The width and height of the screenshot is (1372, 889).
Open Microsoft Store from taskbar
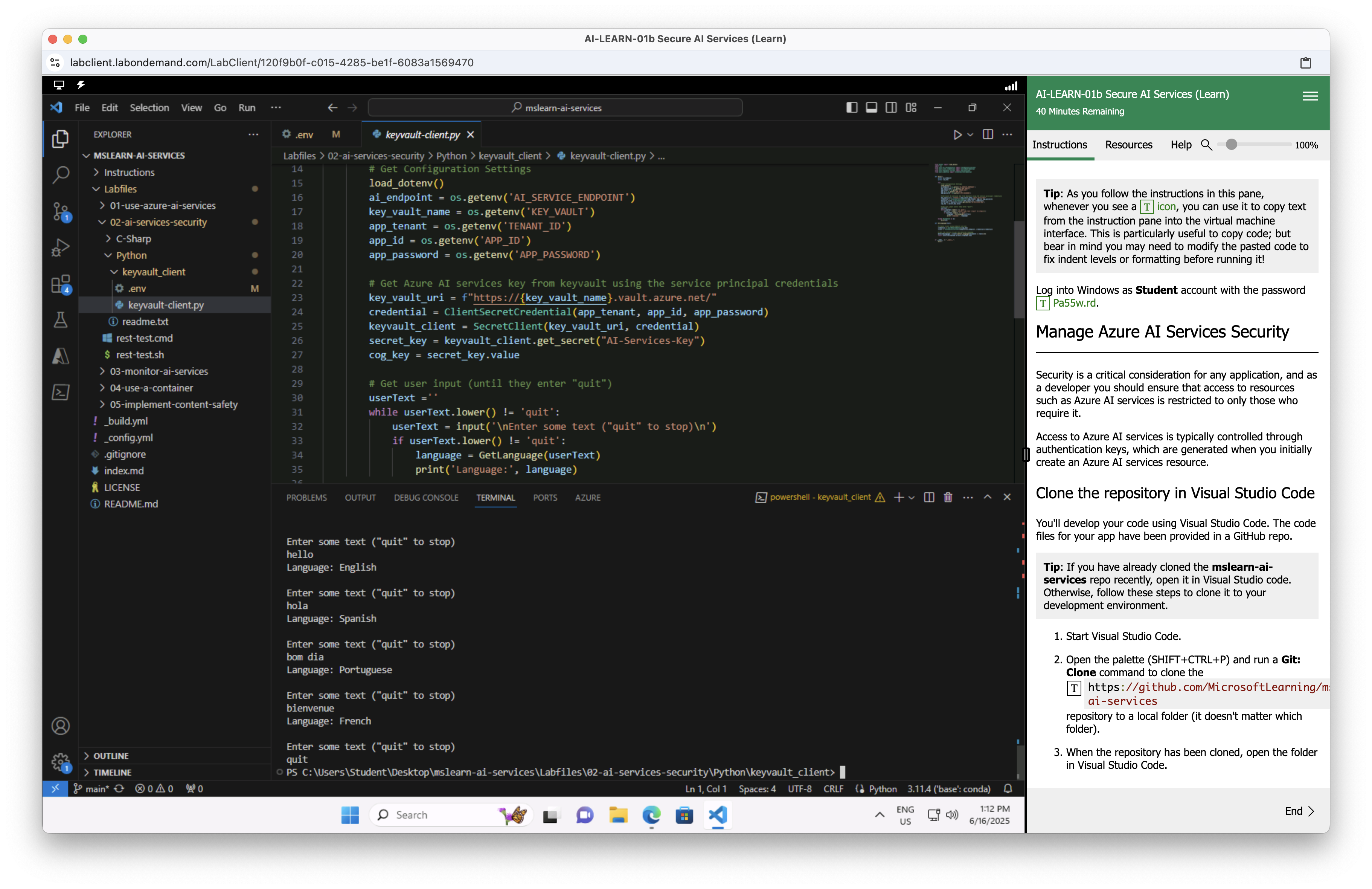[x=684, y=815]
